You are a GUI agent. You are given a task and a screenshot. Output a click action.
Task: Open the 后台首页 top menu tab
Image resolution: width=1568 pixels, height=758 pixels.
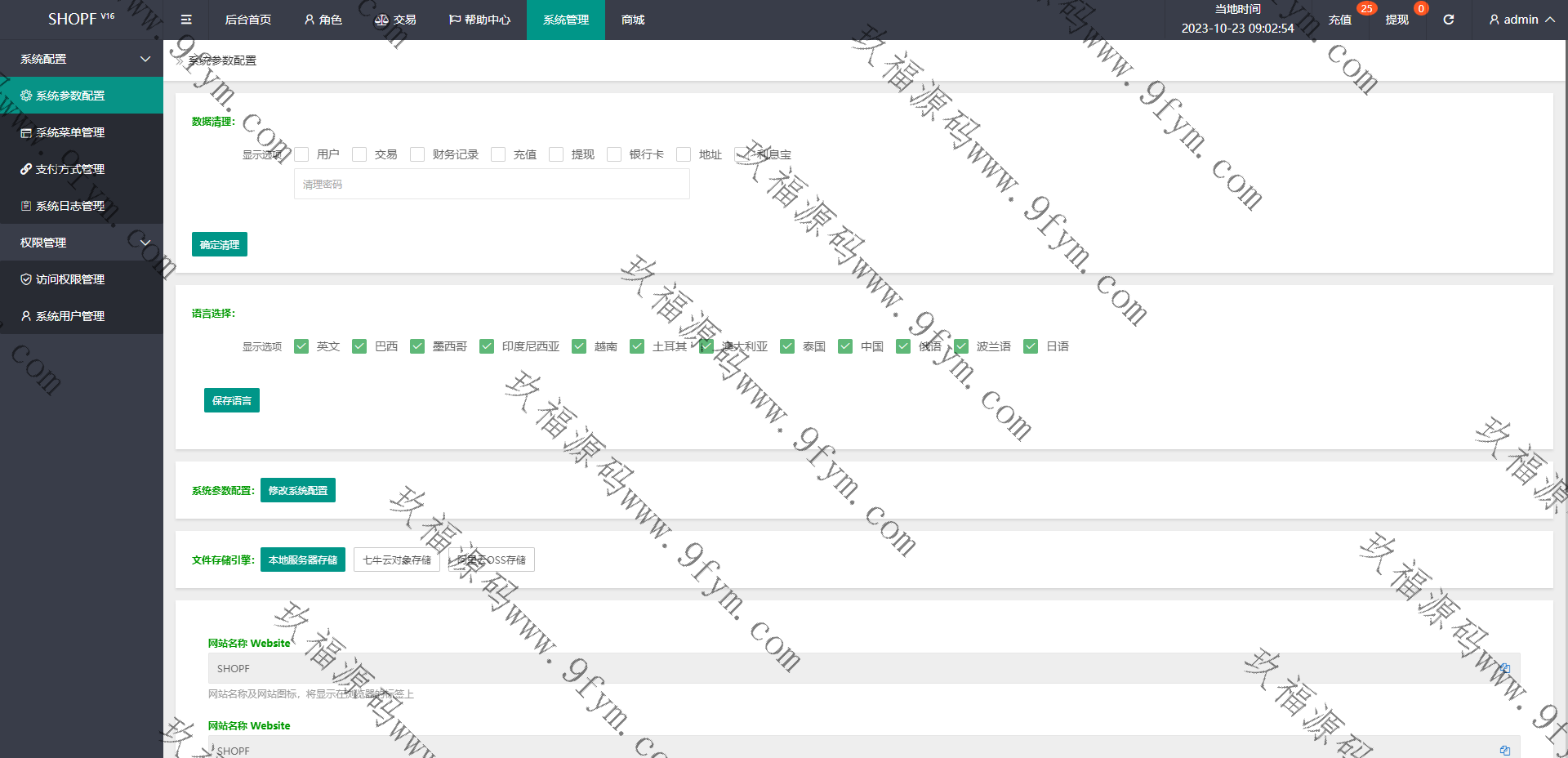(x=247, y=20)
